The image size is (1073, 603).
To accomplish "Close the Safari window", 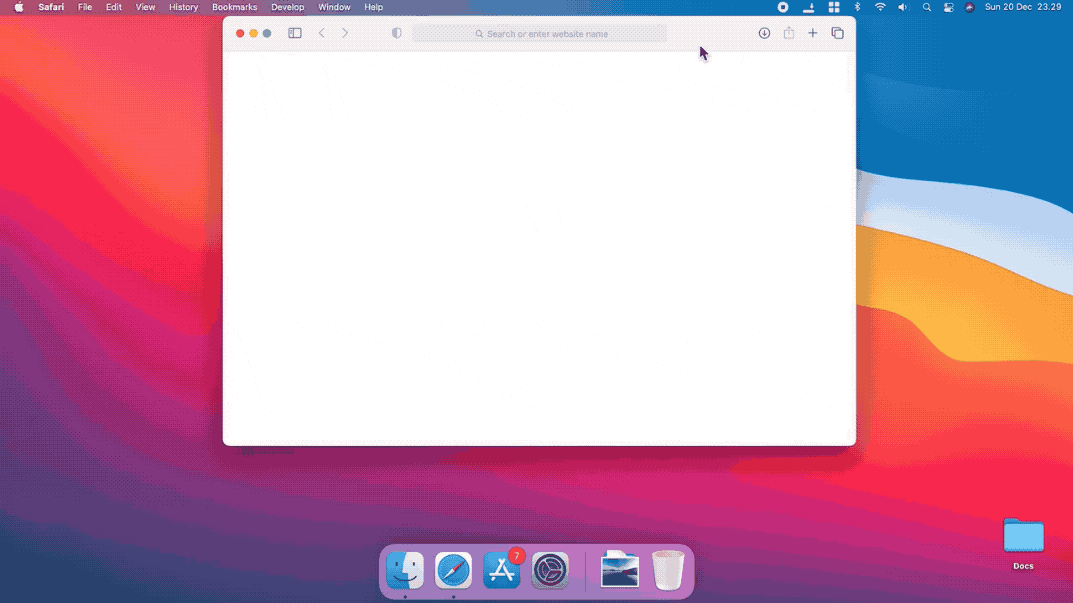I will pos(240,33).
